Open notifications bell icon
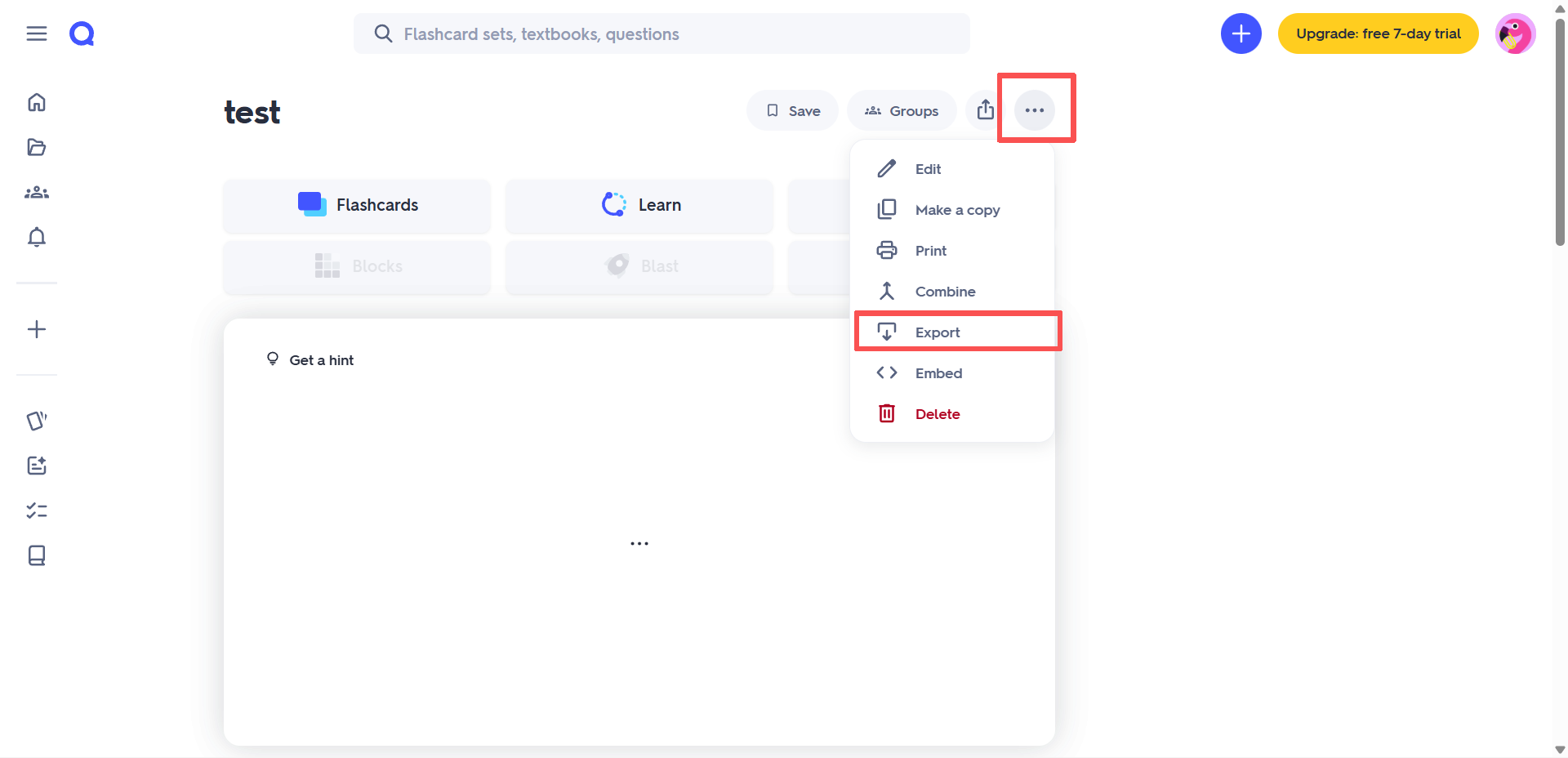 37,237
